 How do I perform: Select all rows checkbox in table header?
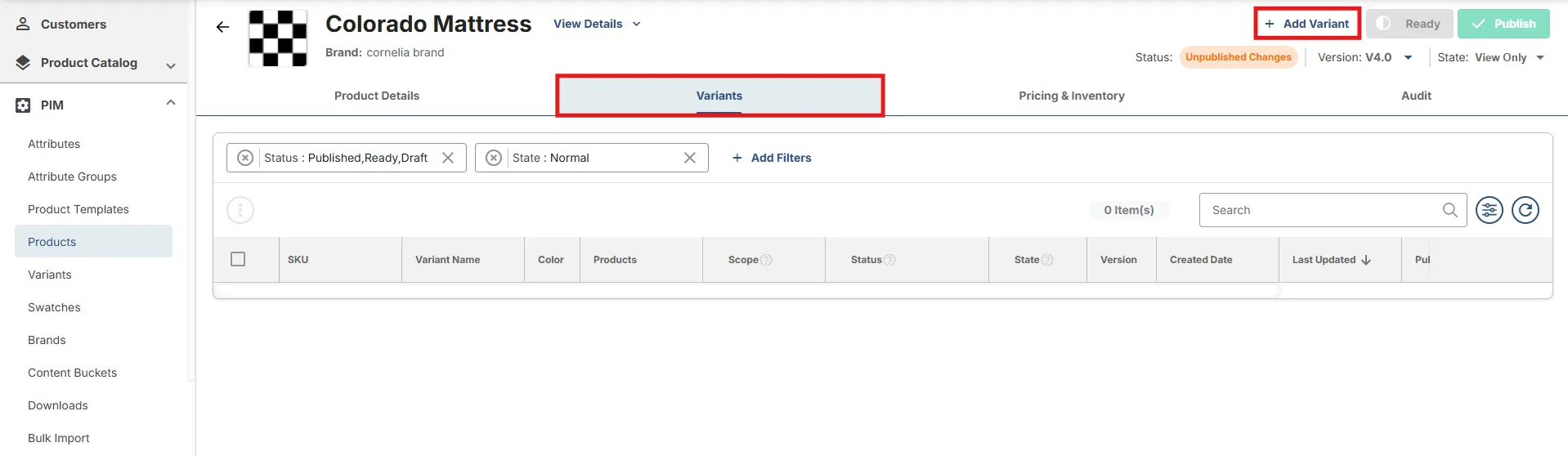pyautogui.click(x=238, y=259)
